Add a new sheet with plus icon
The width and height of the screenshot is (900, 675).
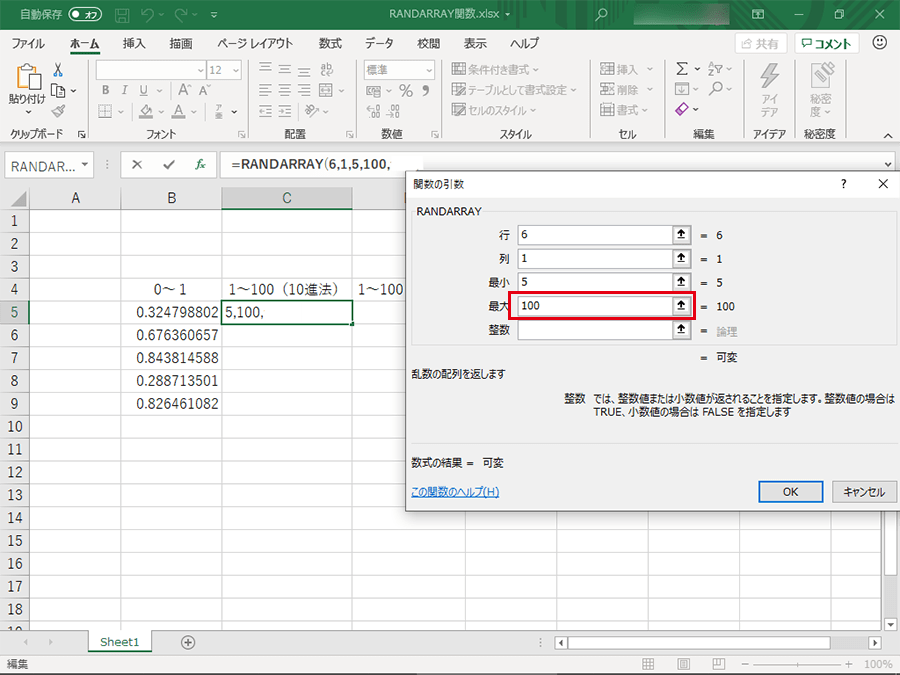pos(188,642)
